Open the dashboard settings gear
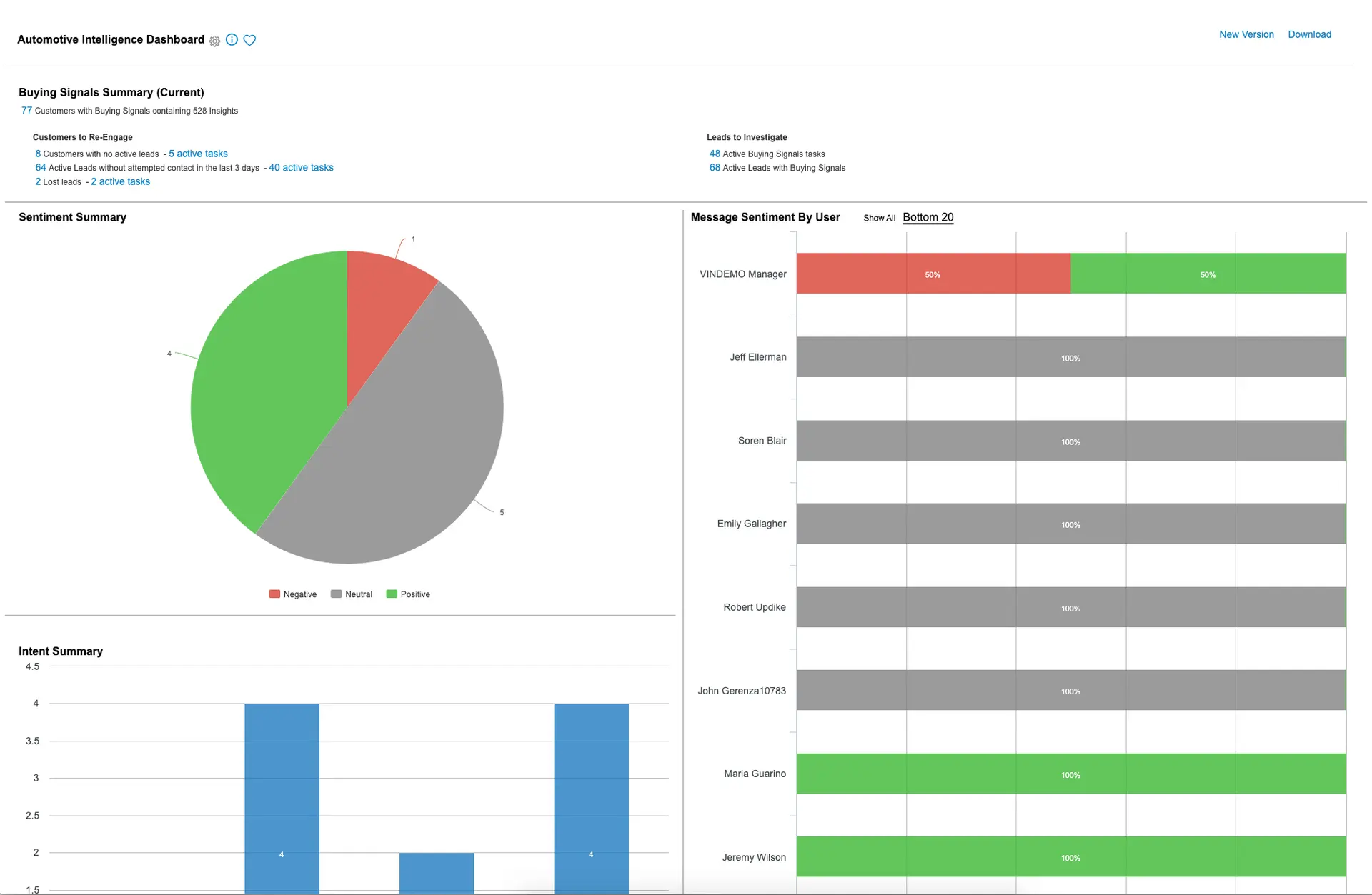 214,41
